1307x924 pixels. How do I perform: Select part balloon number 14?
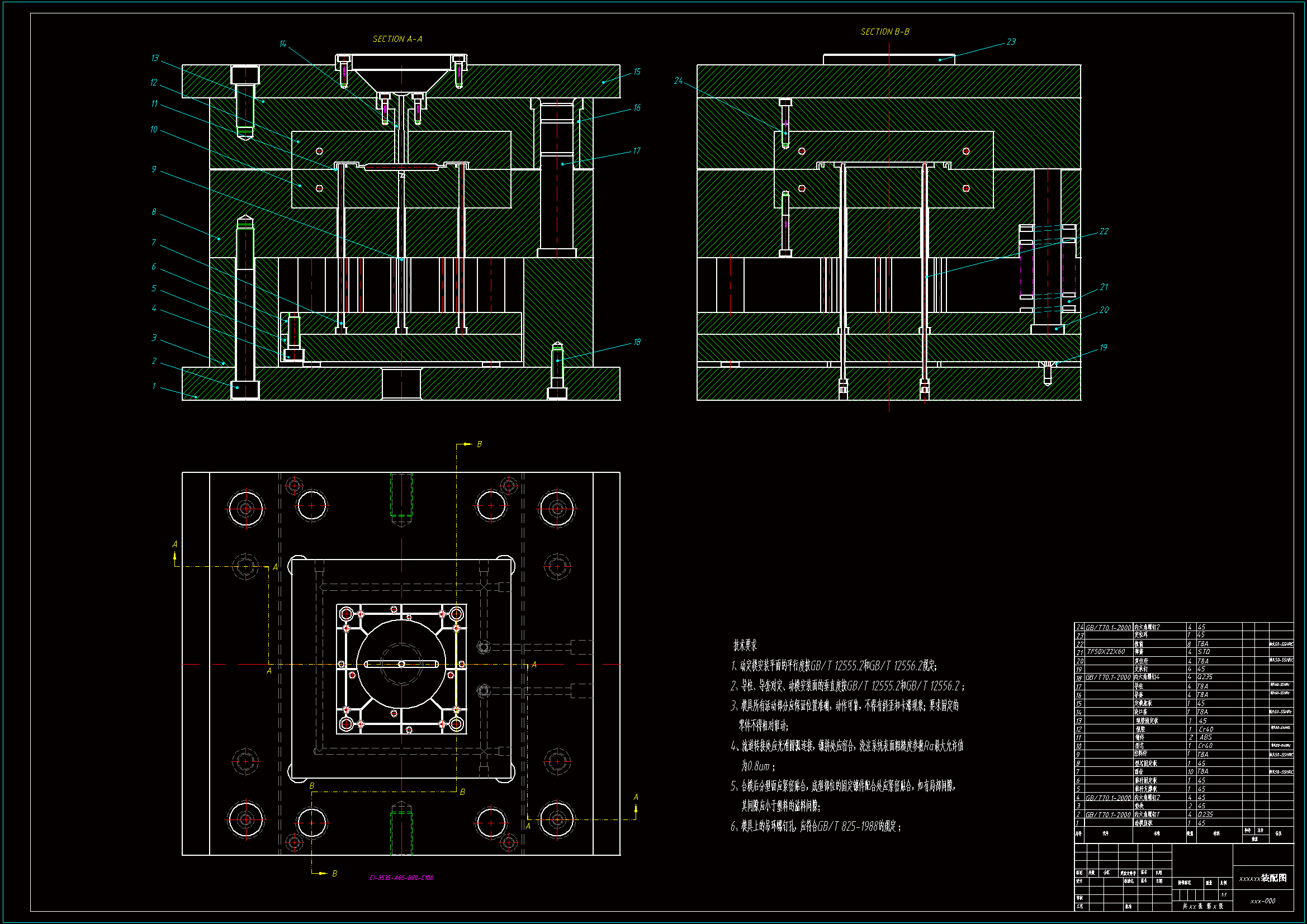pyautogui.click(x=283, y=44)
